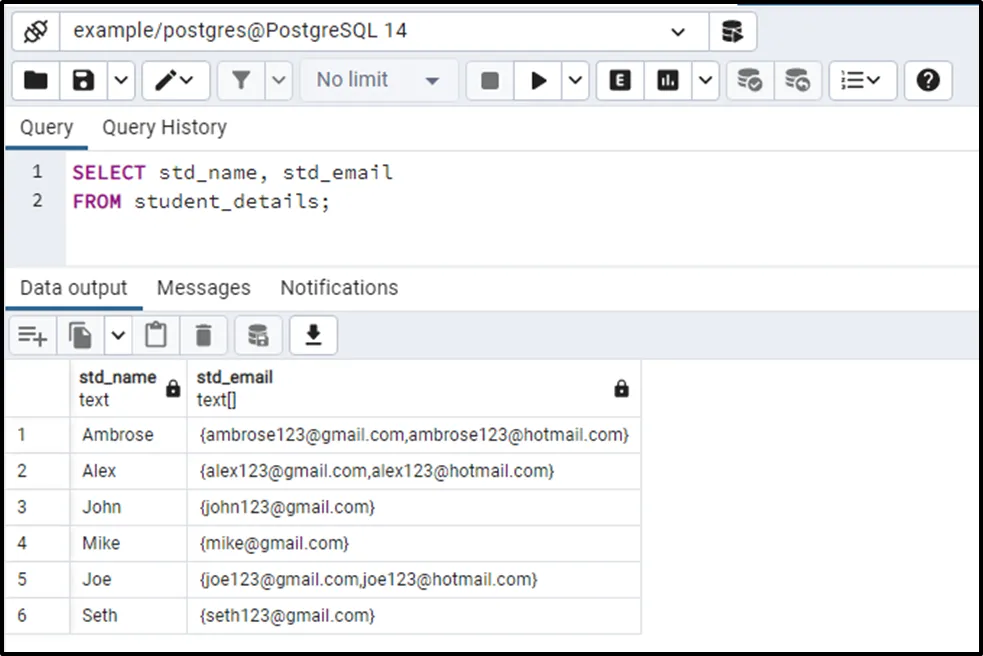
Task: Click the Rollback transaction icon
Action: point(797,81)
